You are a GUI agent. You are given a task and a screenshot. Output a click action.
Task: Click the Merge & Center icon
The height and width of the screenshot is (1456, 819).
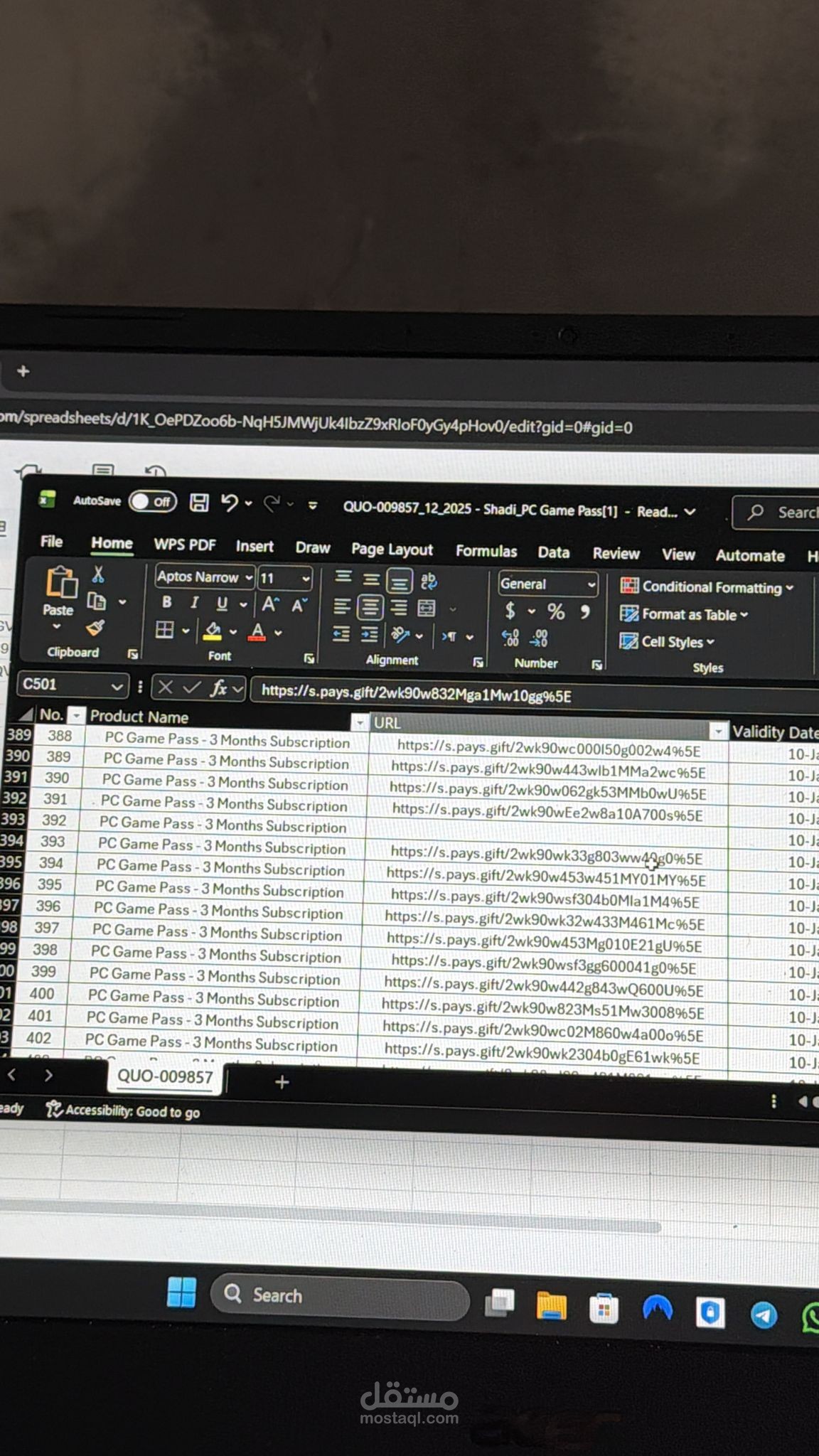[427, 609]
